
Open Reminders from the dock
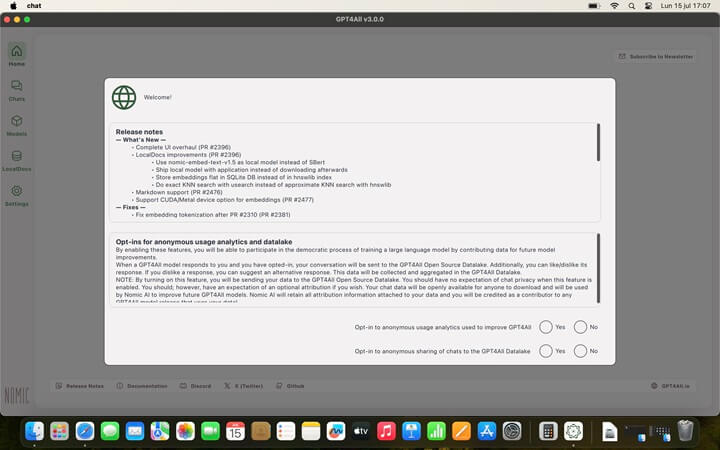pyautogui.click(x=286, y=431)
